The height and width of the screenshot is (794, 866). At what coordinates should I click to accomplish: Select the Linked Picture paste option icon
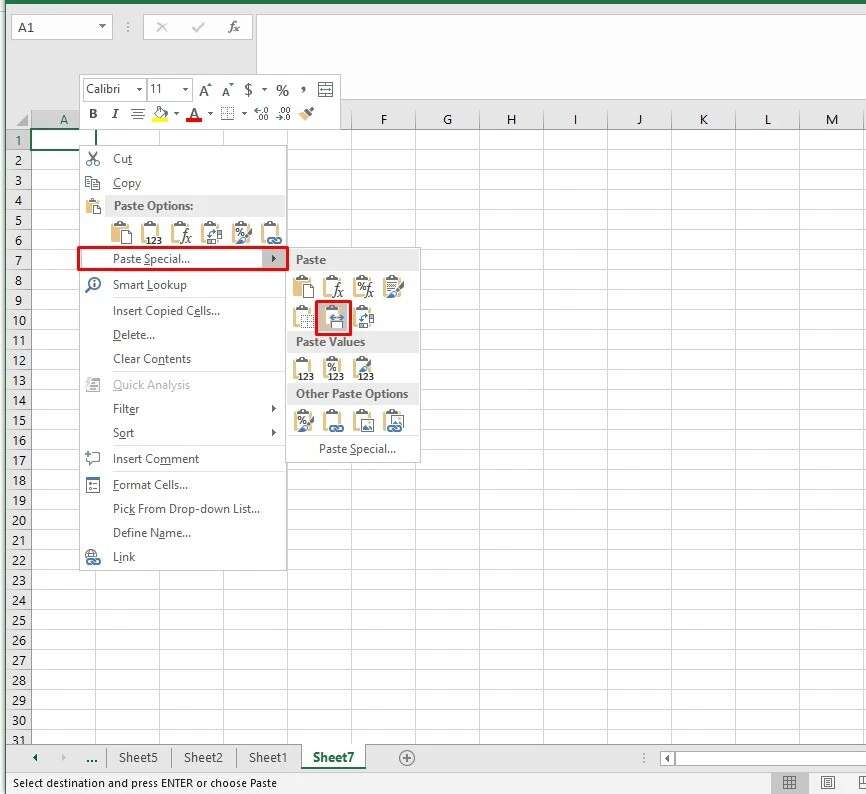click(x=395, y=419)
